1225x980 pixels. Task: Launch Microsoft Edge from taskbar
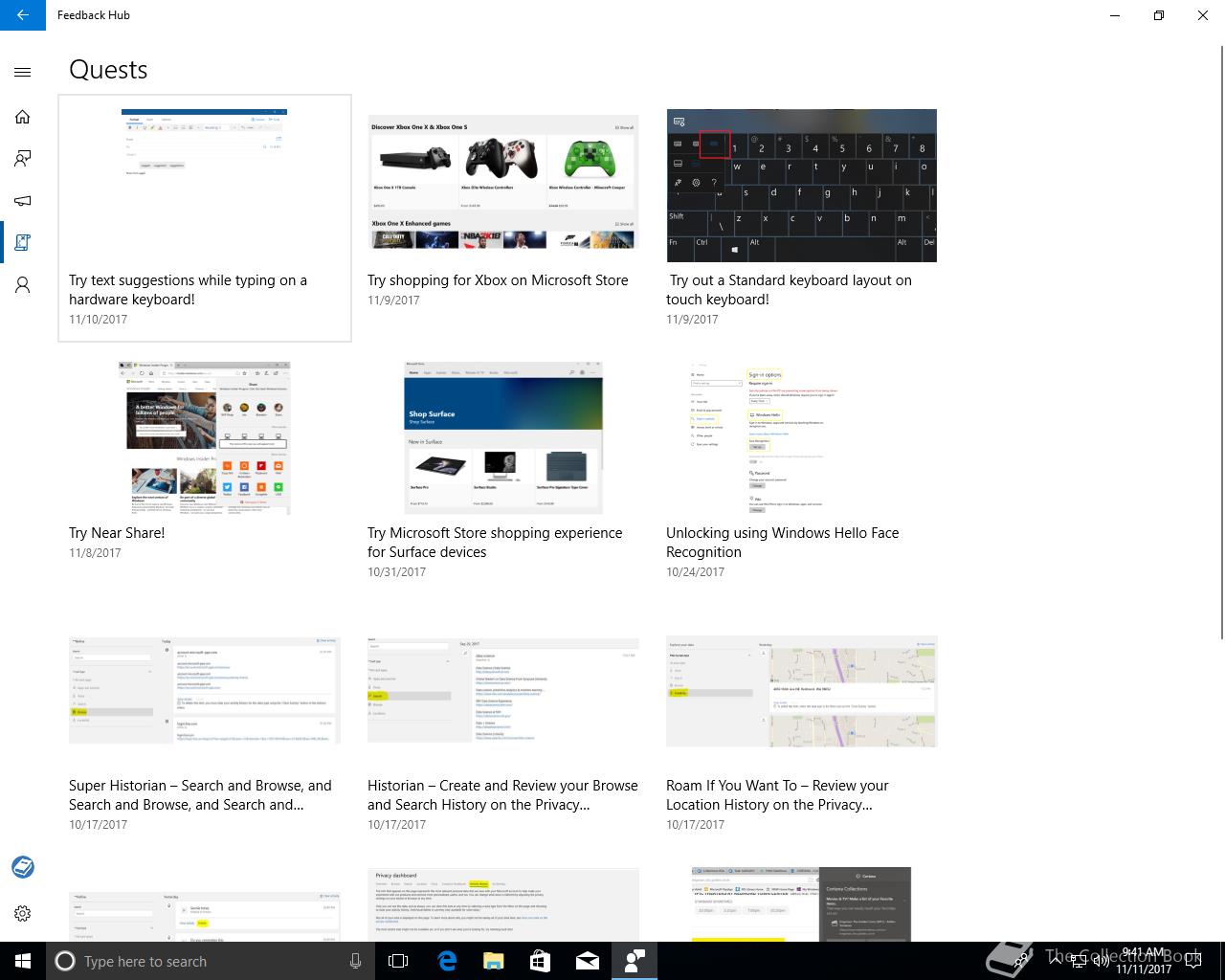pyautogui.click(x=447, y=961)
